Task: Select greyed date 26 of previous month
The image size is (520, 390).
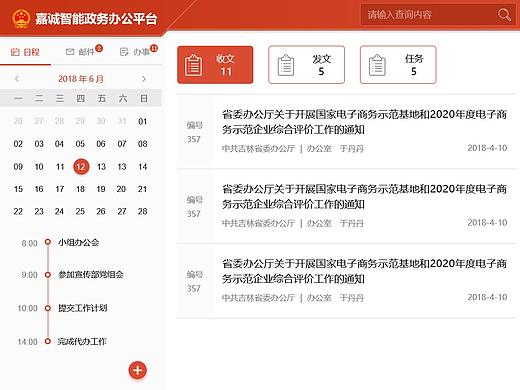Action: click(x=18, y=121)
